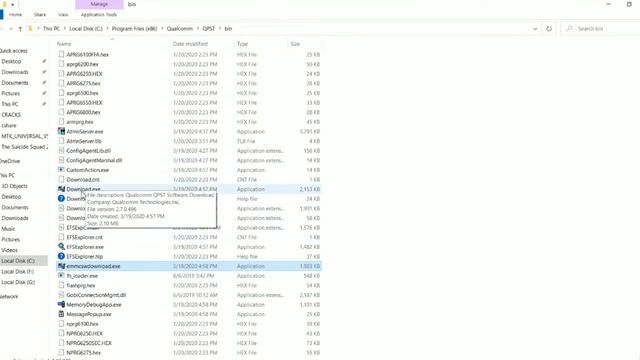Sort files by the Type column

click(242, 44)
